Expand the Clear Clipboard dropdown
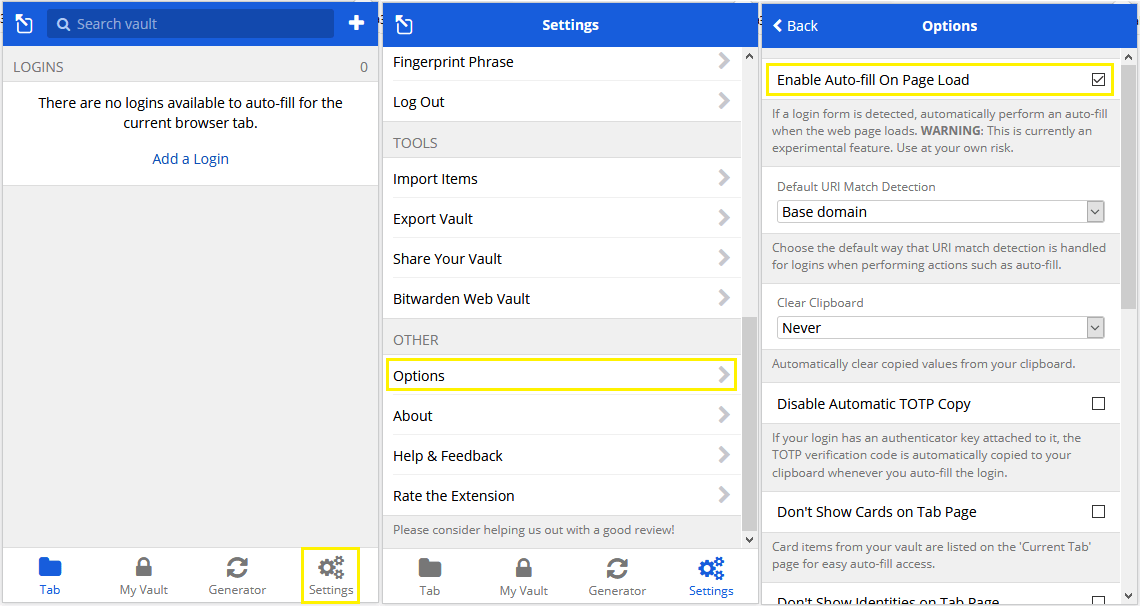Screen dimensions: 1140x606 (940, 328)
